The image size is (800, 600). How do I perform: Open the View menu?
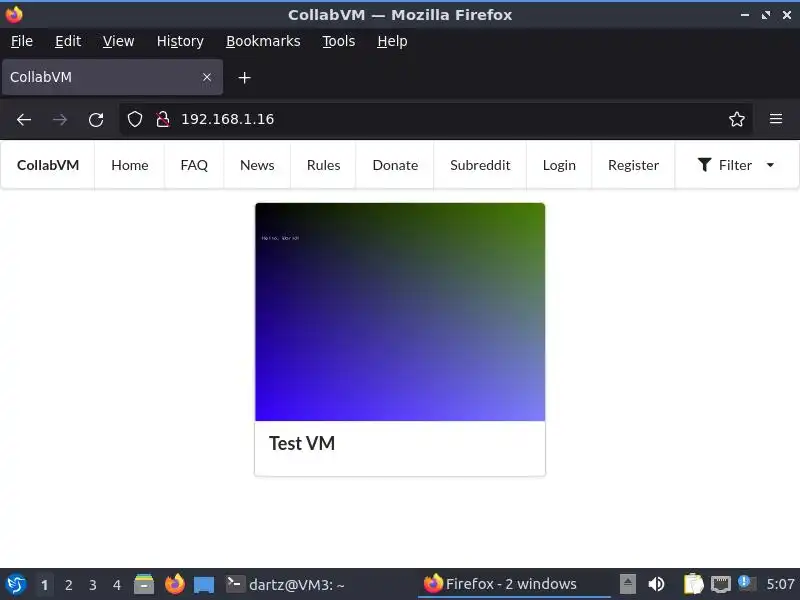[x=118, y=41]
